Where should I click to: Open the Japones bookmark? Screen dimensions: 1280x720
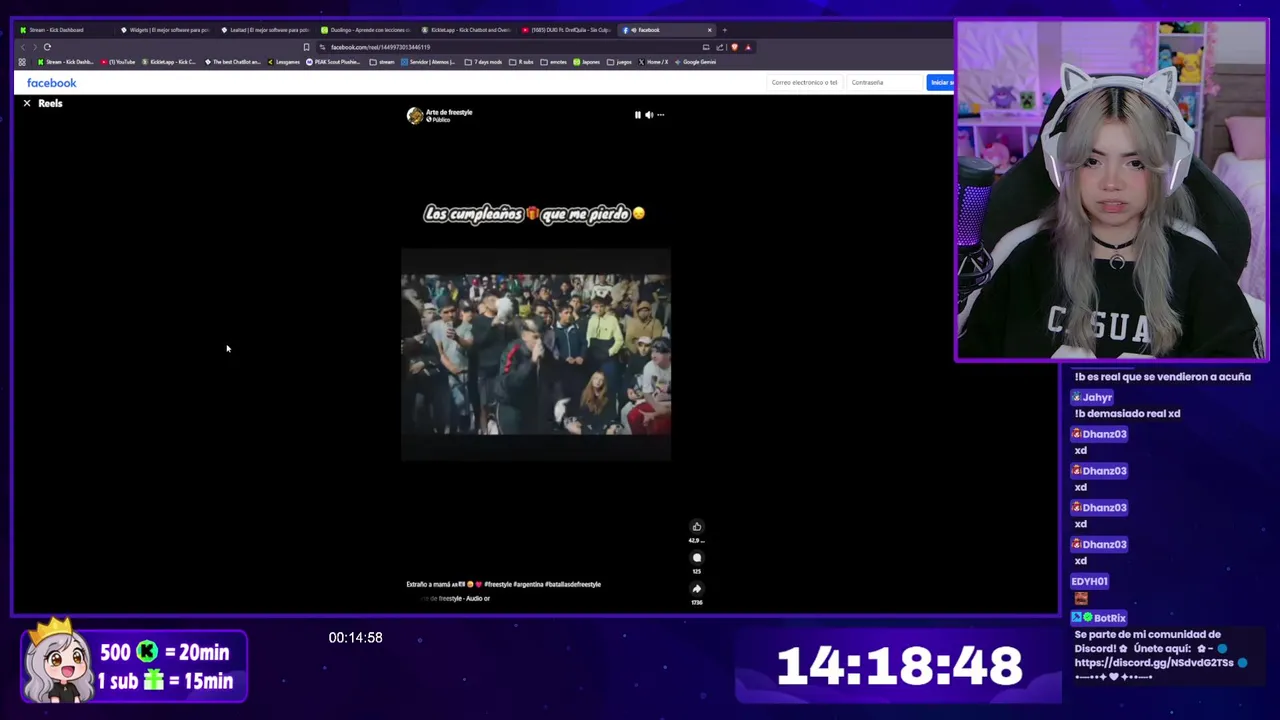[x=587, y=62]
